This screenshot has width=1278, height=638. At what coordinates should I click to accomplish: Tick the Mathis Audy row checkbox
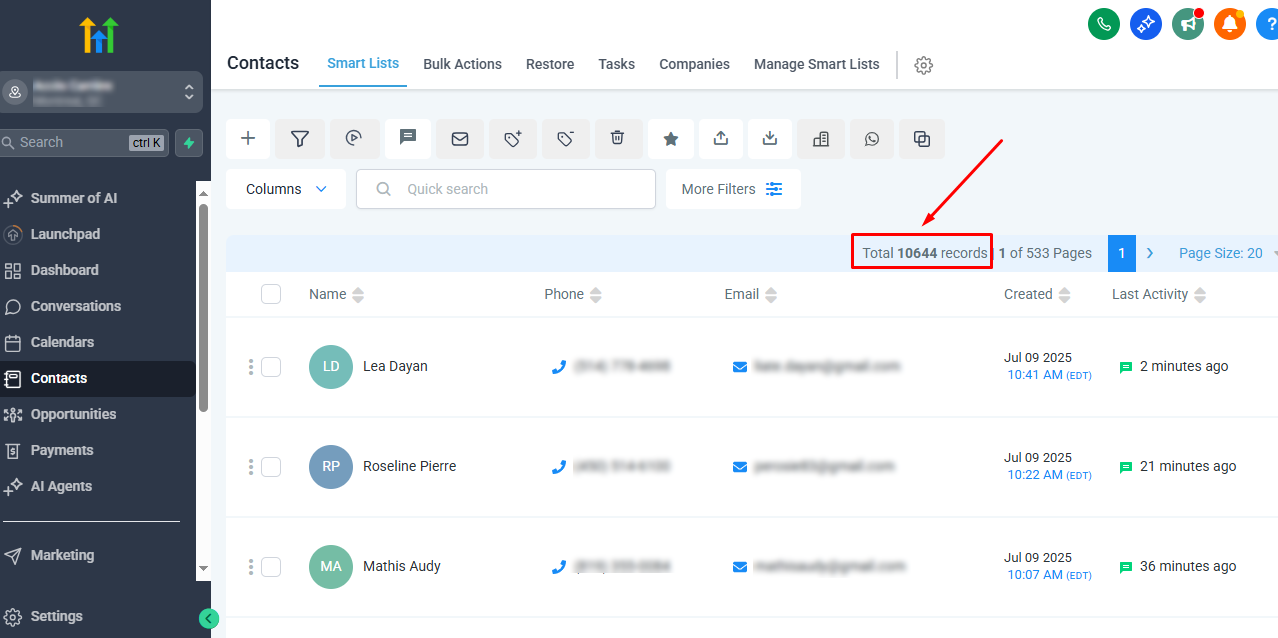tap(271, 567)
